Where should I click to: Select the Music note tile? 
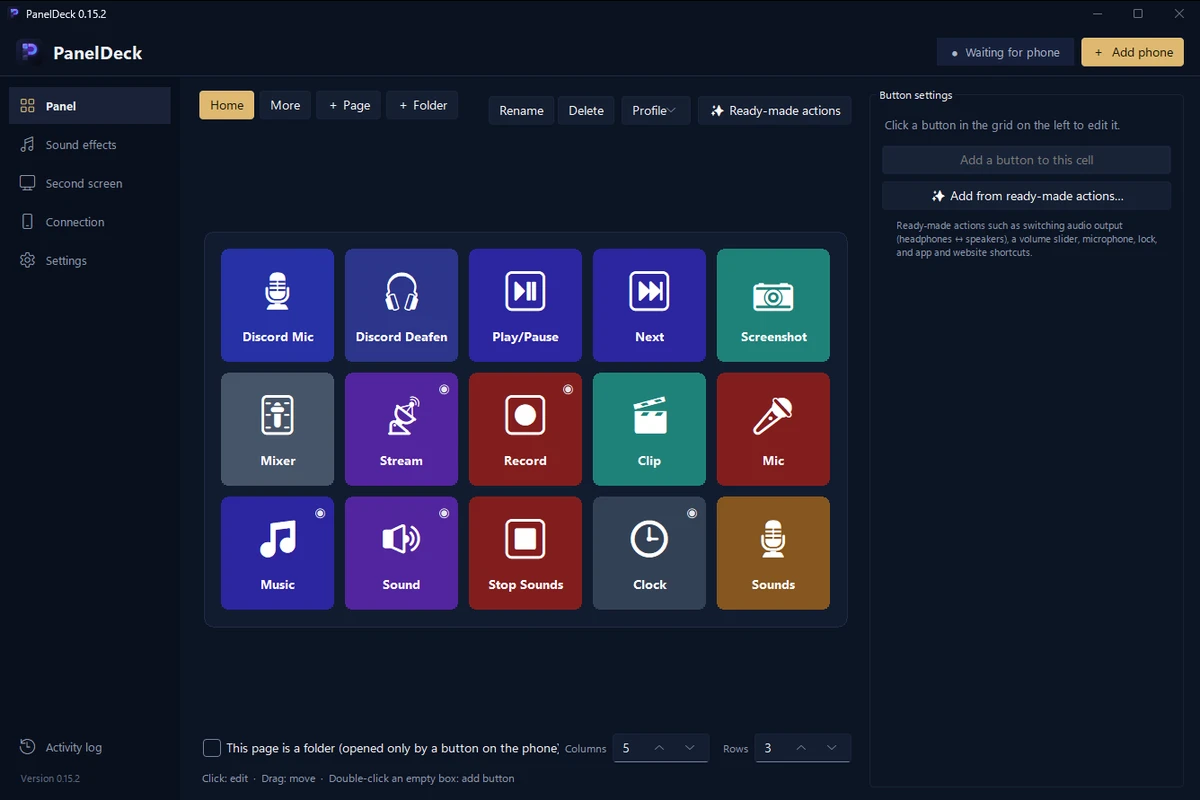[277, 553]
